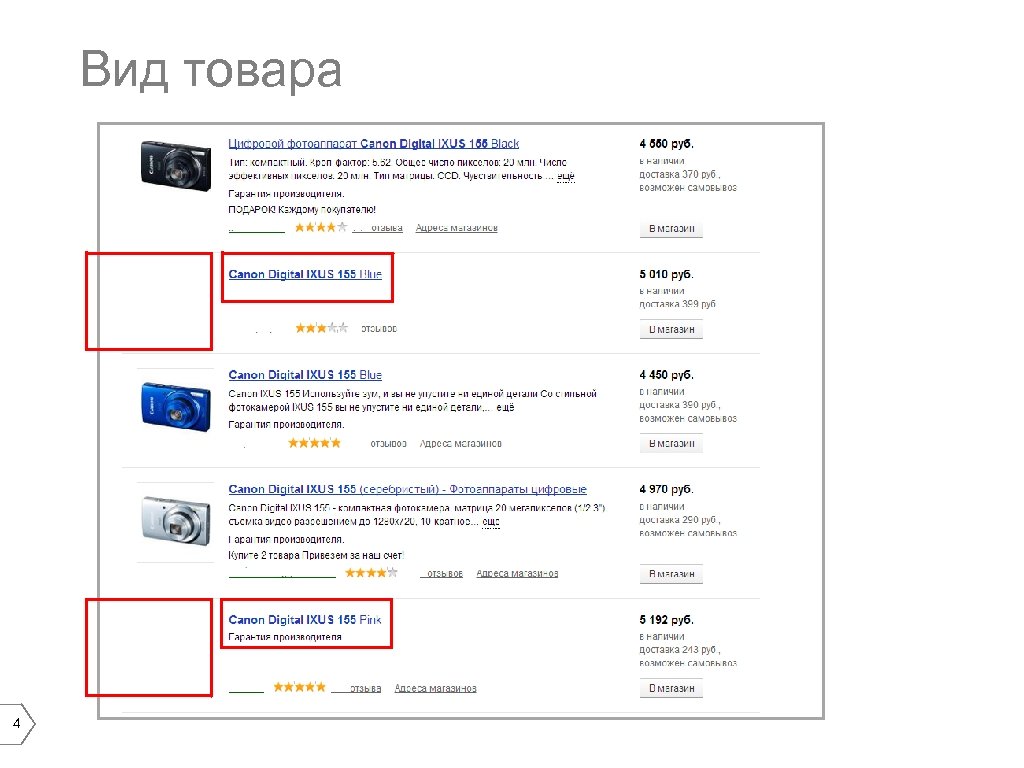Click 'В магазин' button for 5 010 руб. offer

671,330
